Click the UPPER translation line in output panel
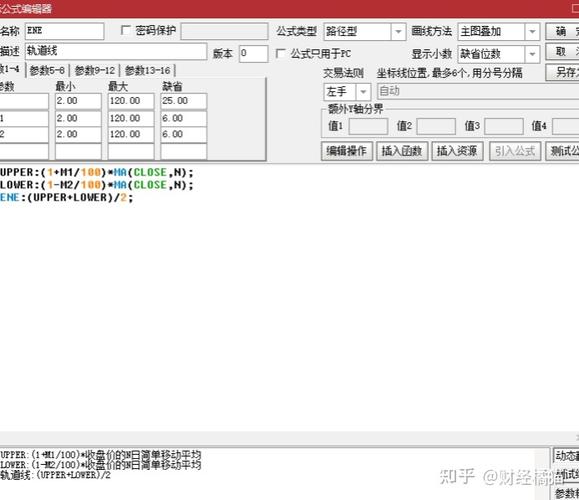Image resolution: width=579 pixels, height=500 pixels. click(x=100, y=455)
